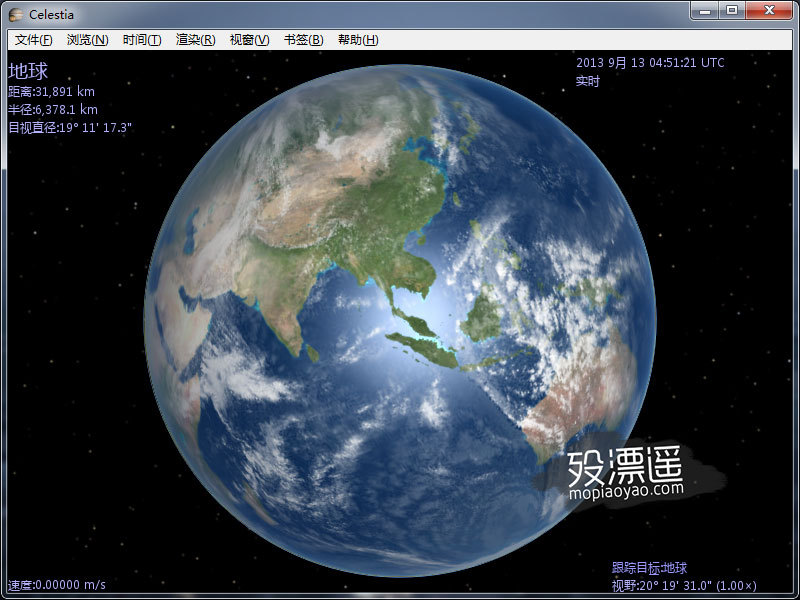Minimize the Celestia window

(705, 11)
